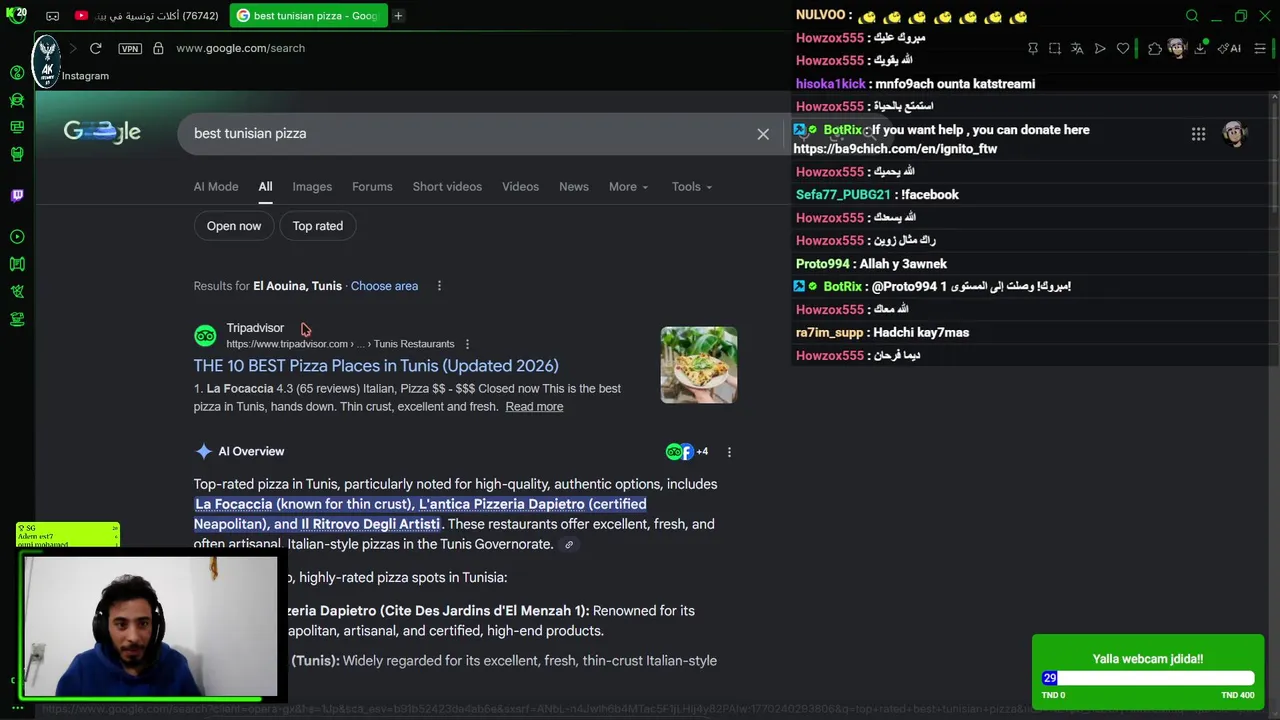Reload the current page

tap(96, 48)
